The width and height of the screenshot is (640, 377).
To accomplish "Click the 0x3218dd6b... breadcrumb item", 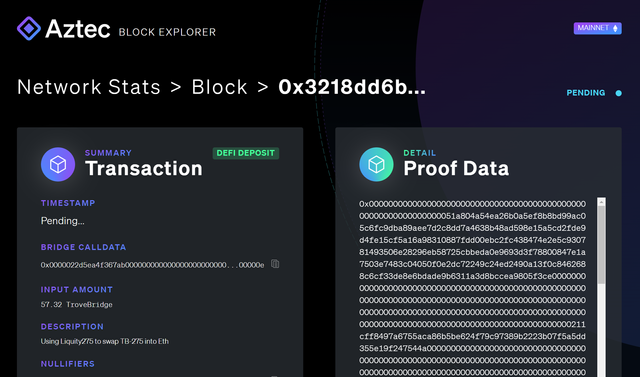I will pos(352,87).
